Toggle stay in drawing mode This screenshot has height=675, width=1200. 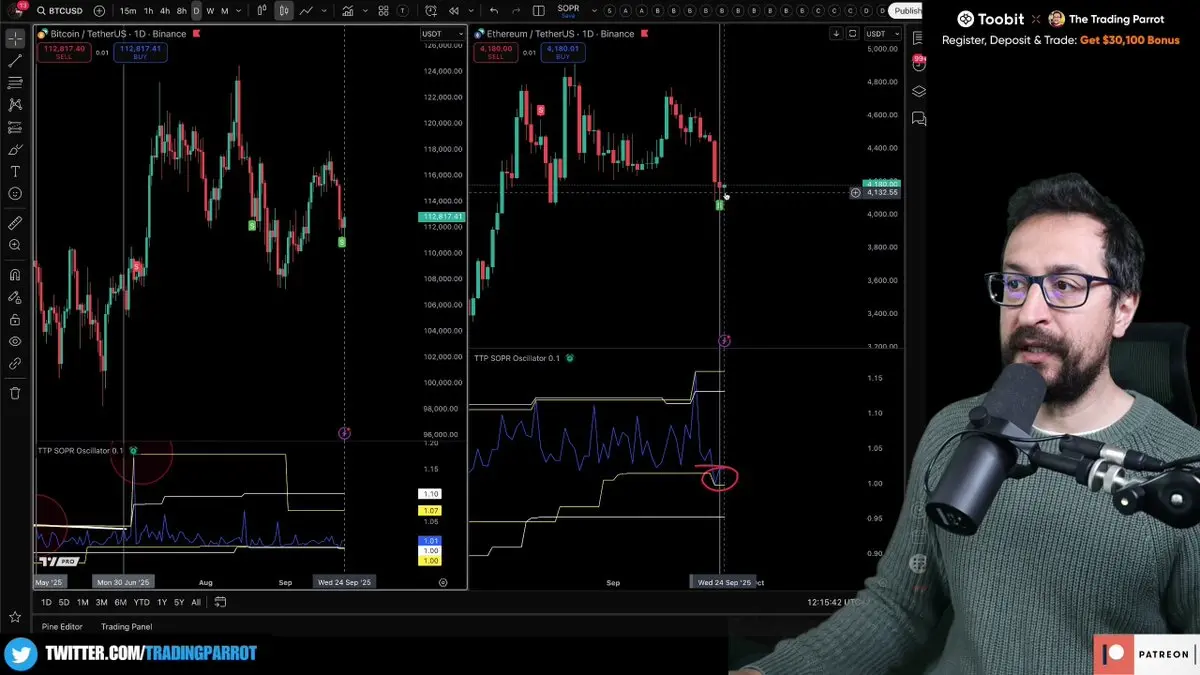tap(15, 297)
